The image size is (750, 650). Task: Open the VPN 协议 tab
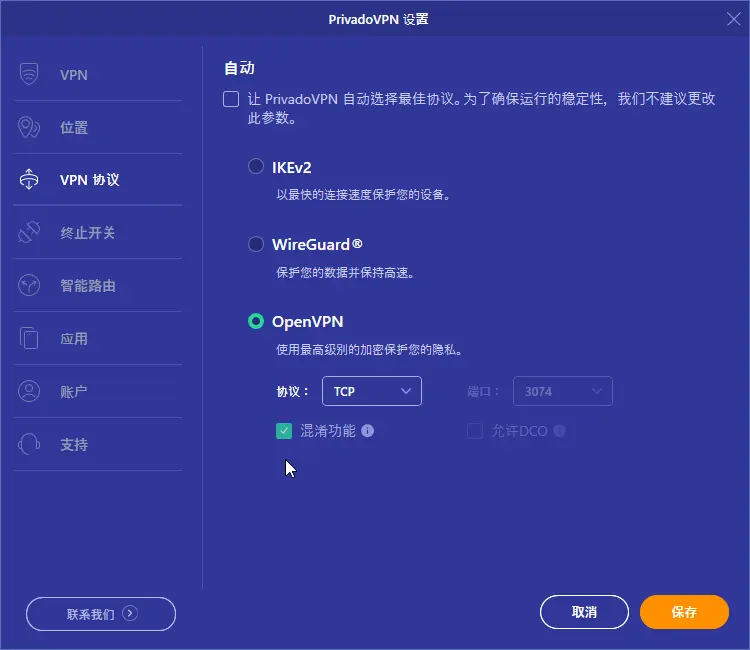[x=98, y=180]
